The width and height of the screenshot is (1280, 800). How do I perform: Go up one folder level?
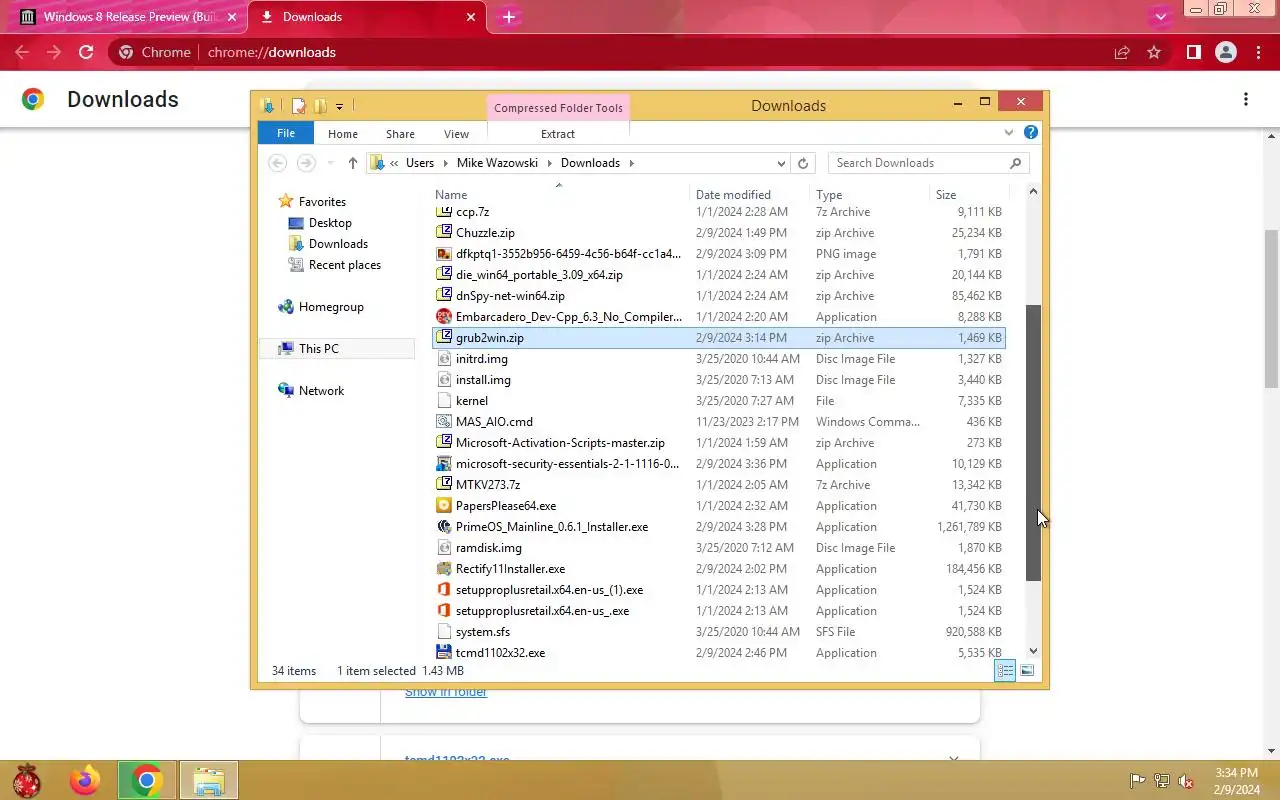click(x=352, y=163)
